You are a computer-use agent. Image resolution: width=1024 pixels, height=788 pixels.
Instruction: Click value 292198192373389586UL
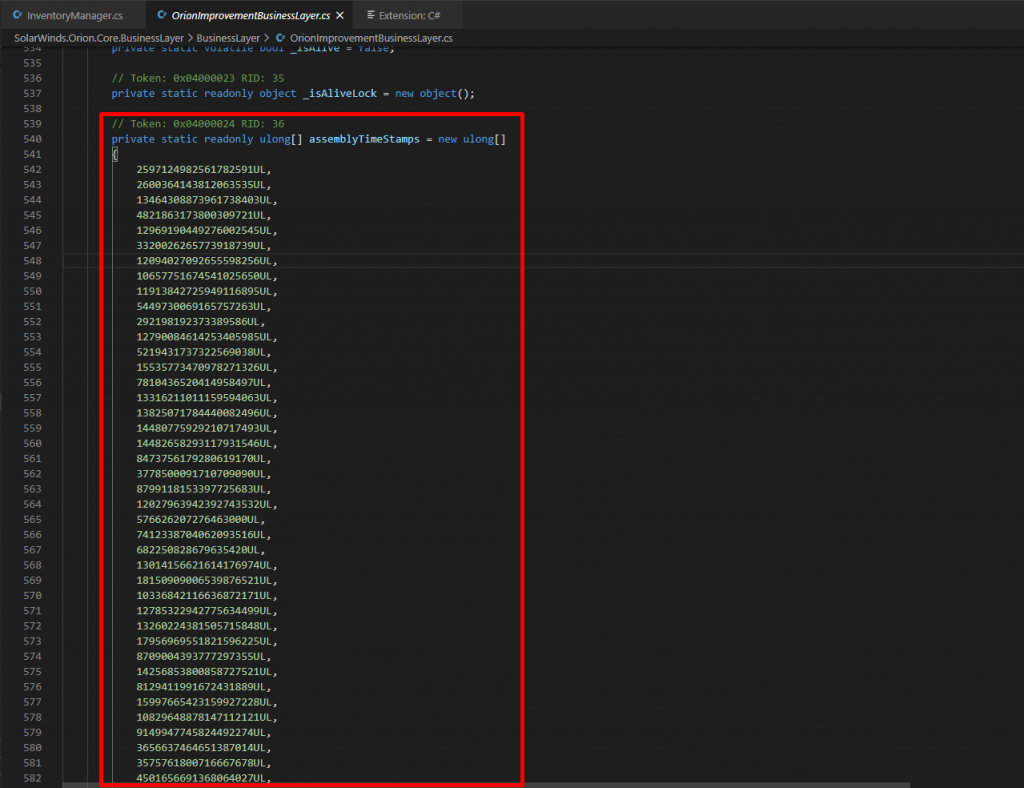tap(200, 322)
